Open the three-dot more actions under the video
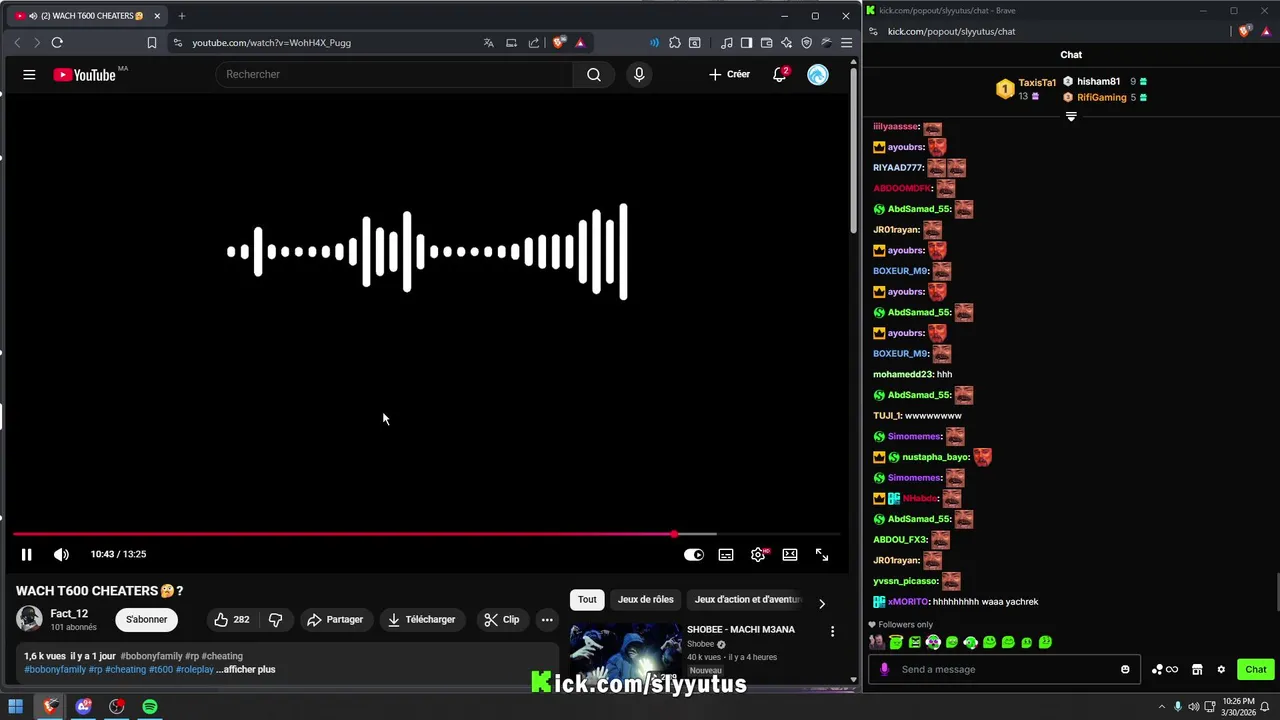Screen dimensions: 1280x720 click(x=547, y=620)
